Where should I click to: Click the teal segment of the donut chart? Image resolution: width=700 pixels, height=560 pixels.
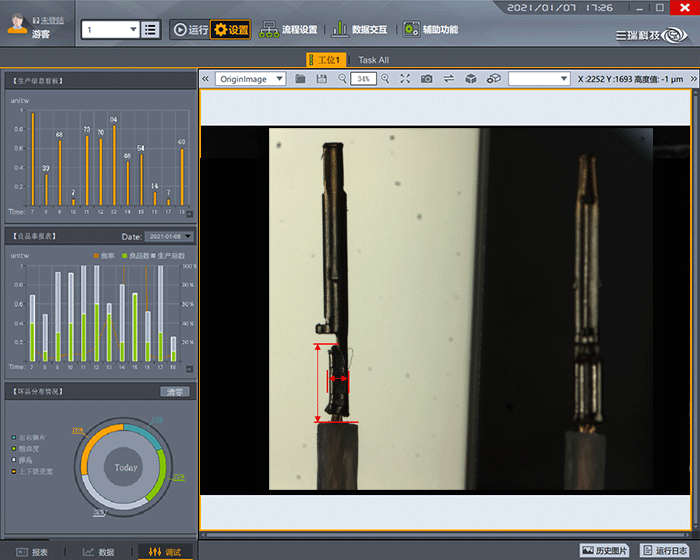(x=145, y=435)
